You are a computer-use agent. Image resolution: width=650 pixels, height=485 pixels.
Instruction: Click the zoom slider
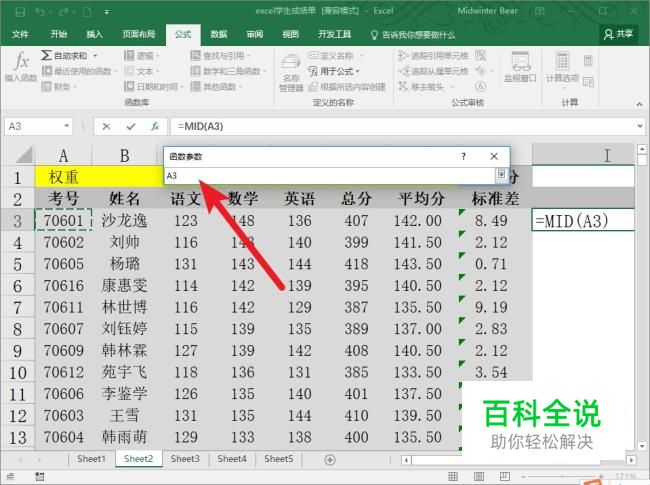point(563,477)
